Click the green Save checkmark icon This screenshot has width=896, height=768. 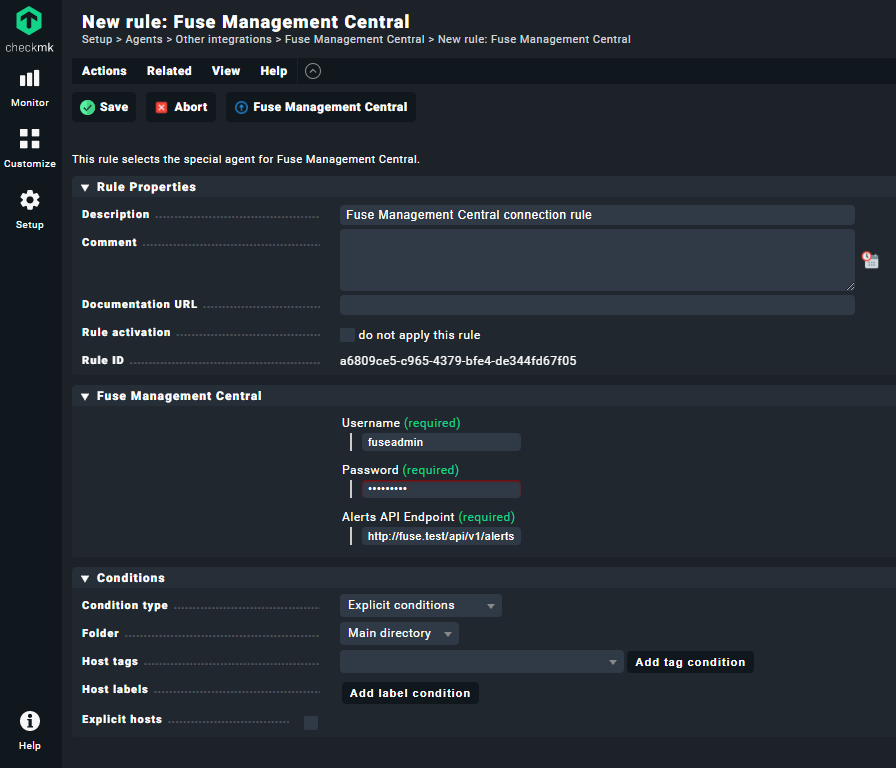pyautogui.click(x=87, y=107)
